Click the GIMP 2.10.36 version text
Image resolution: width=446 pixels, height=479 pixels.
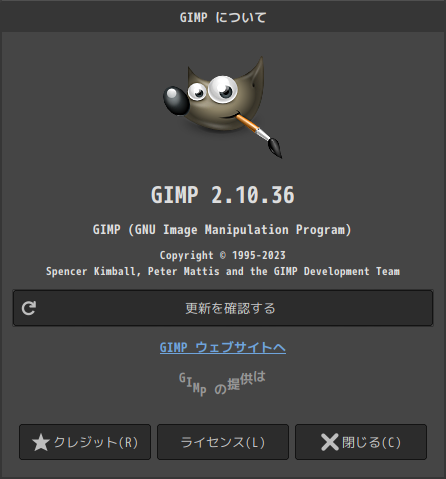coord(223,195)
